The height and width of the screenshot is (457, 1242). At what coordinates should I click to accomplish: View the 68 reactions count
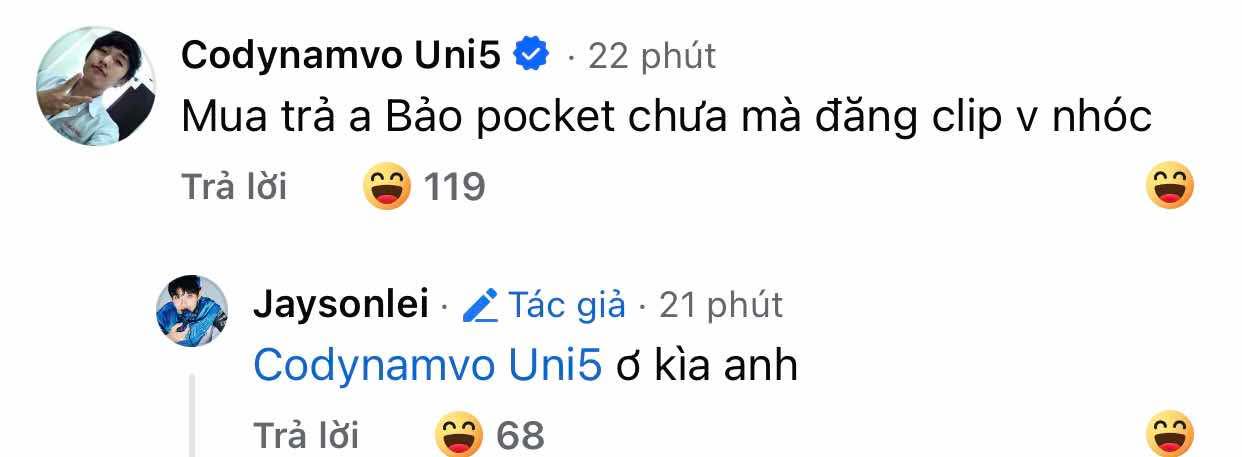point(520,436)
